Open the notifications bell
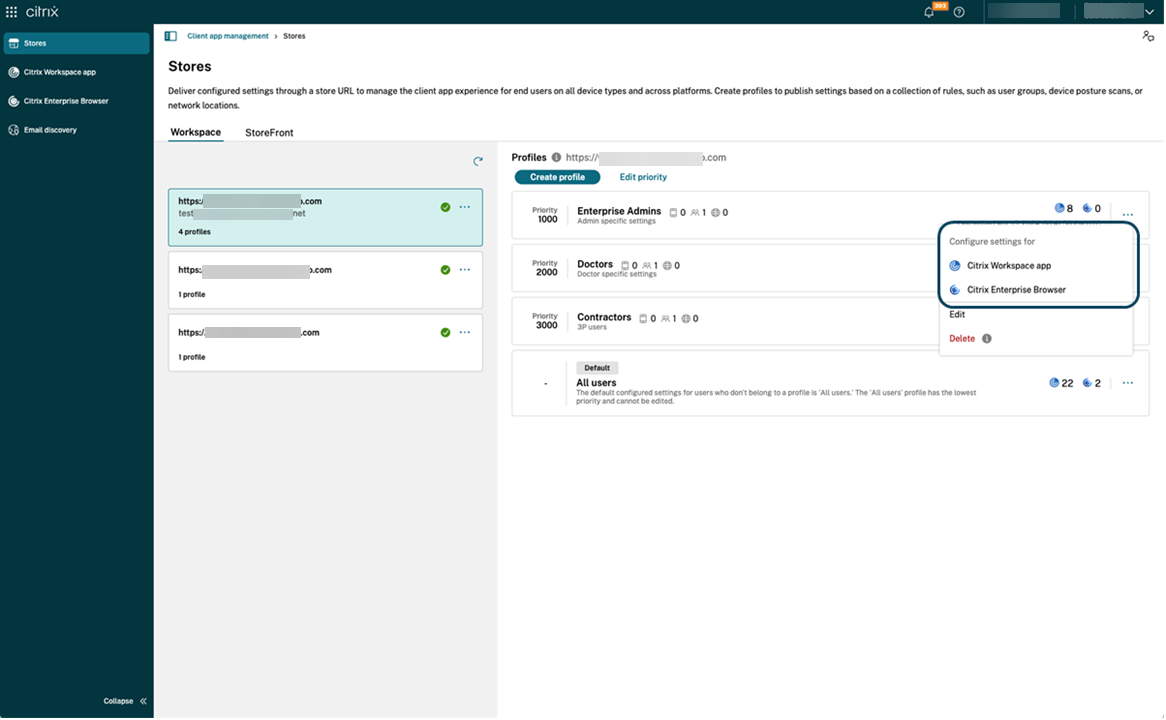Viewport: 1166px width, 720px height. [x=929, y=11]
